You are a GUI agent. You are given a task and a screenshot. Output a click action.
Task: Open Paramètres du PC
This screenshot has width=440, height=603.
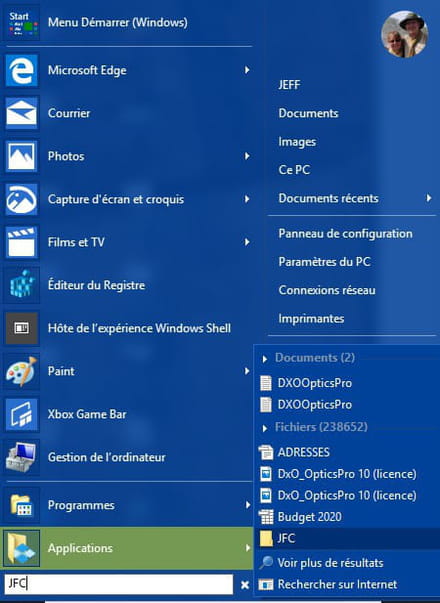[324, 262]
